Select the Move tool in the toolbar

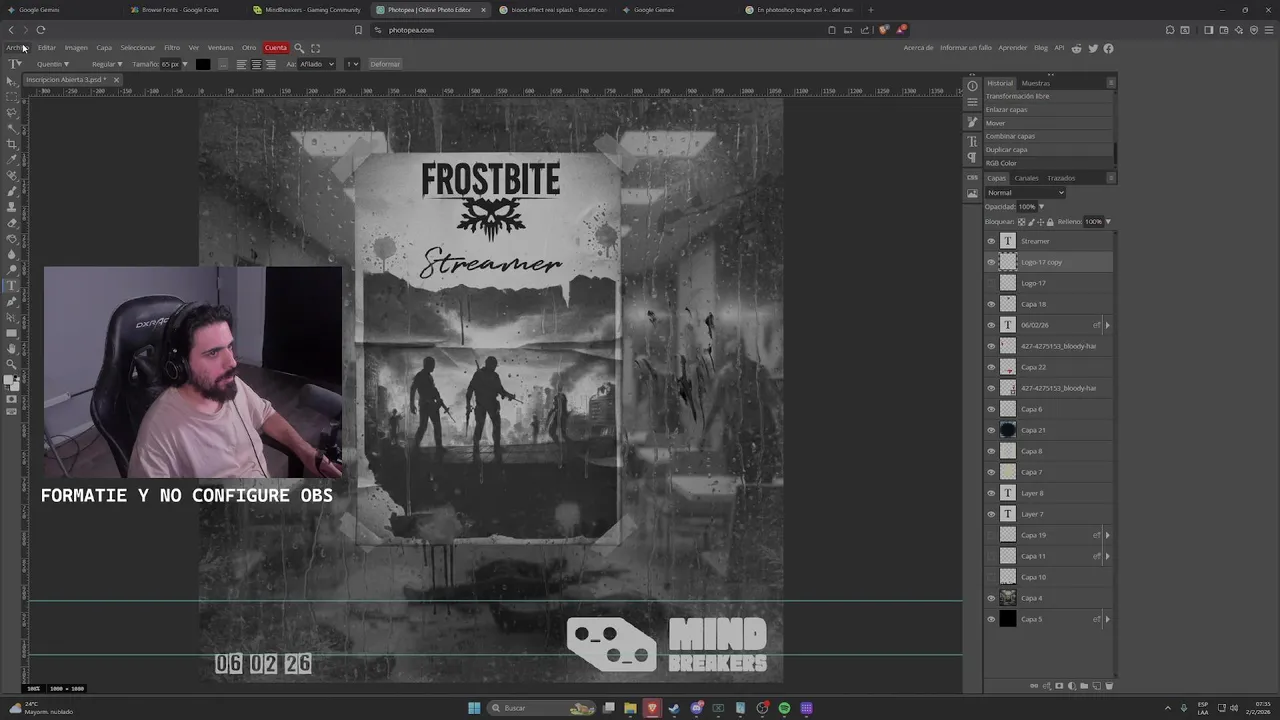[12, 81]
